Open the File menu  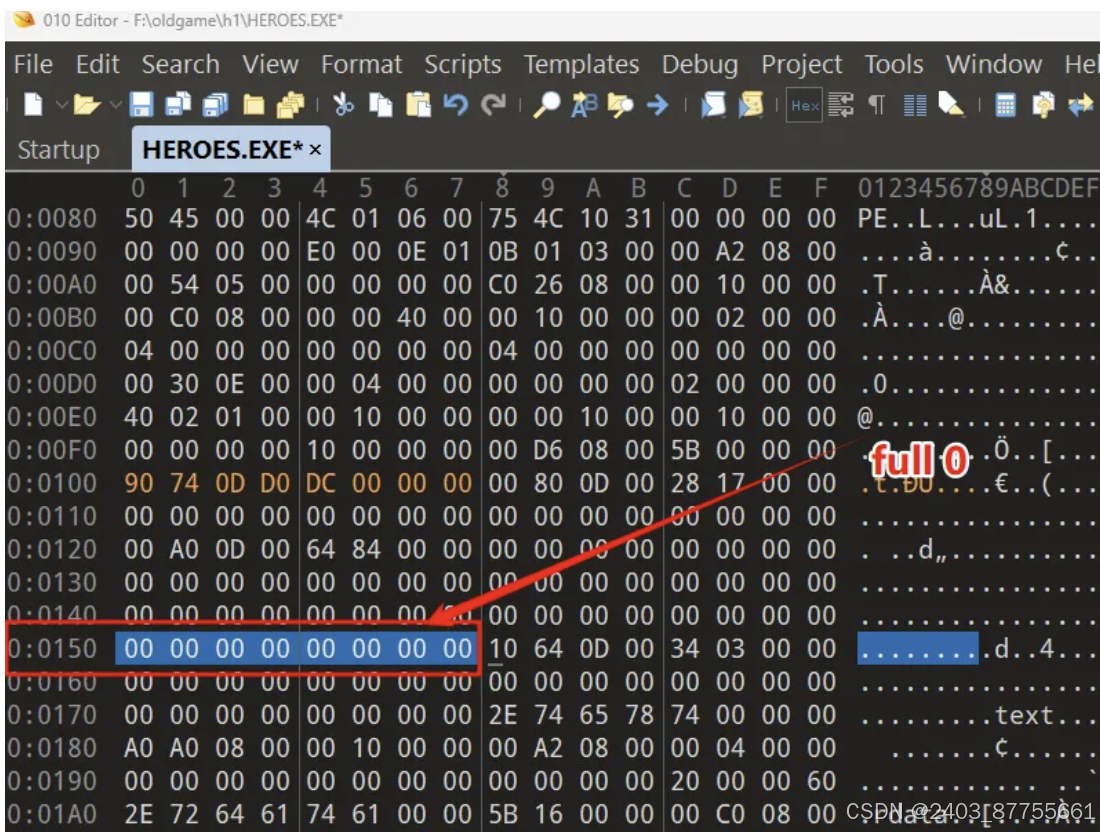(33, 65)
